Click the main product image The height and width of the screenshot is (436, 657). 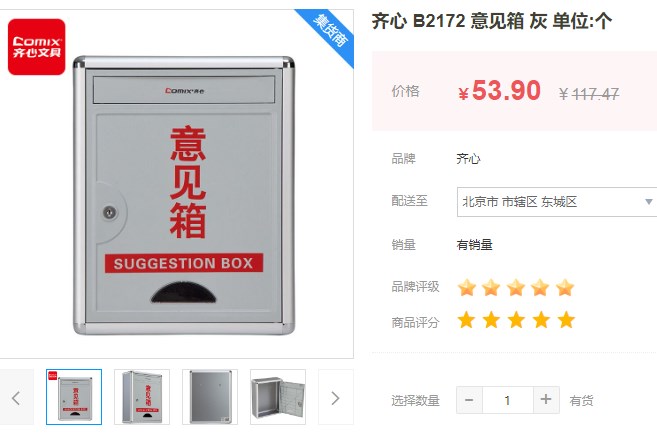pyautogui.click(x=184, y=195)
